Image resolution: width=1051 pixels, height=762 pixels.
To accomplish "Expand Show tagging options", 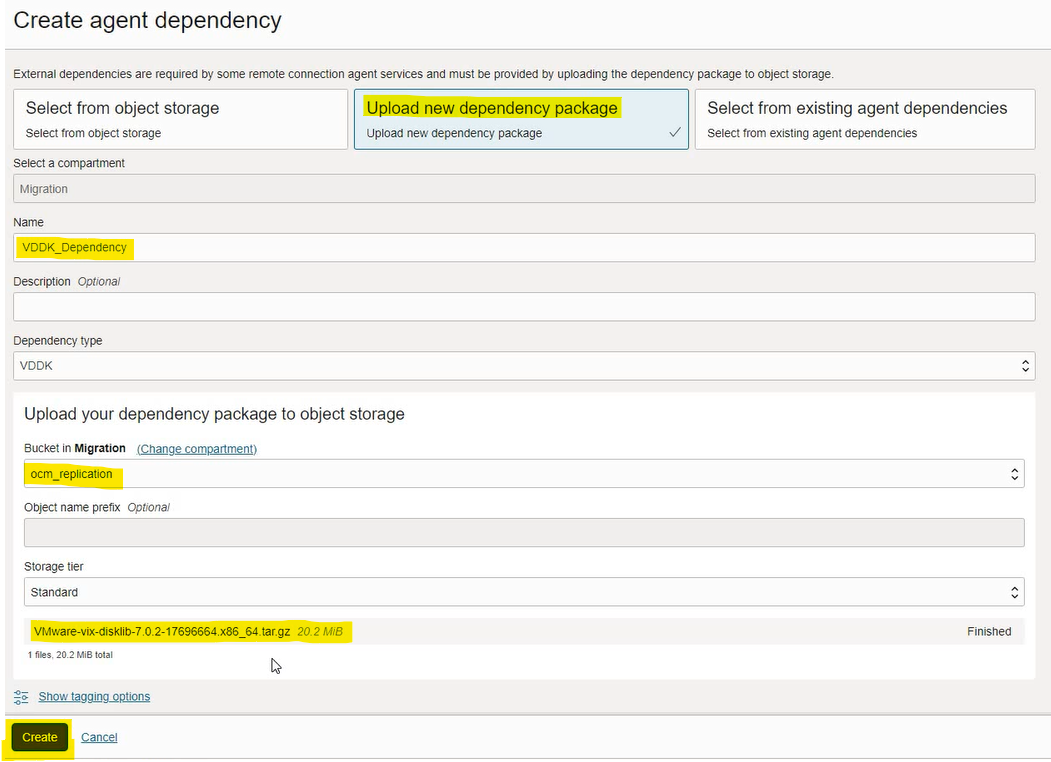I will (94, 696).
